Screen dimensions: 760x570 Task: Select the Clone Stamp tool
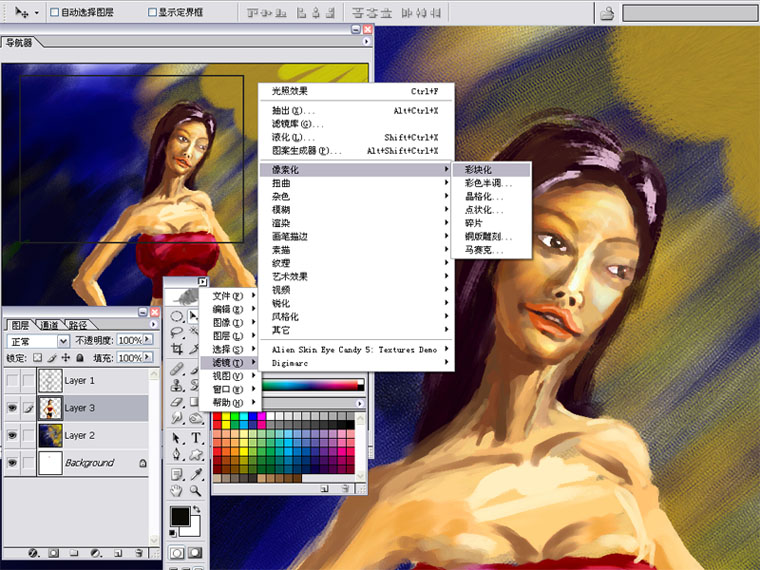pyautogui.click(x=176, y=385)
